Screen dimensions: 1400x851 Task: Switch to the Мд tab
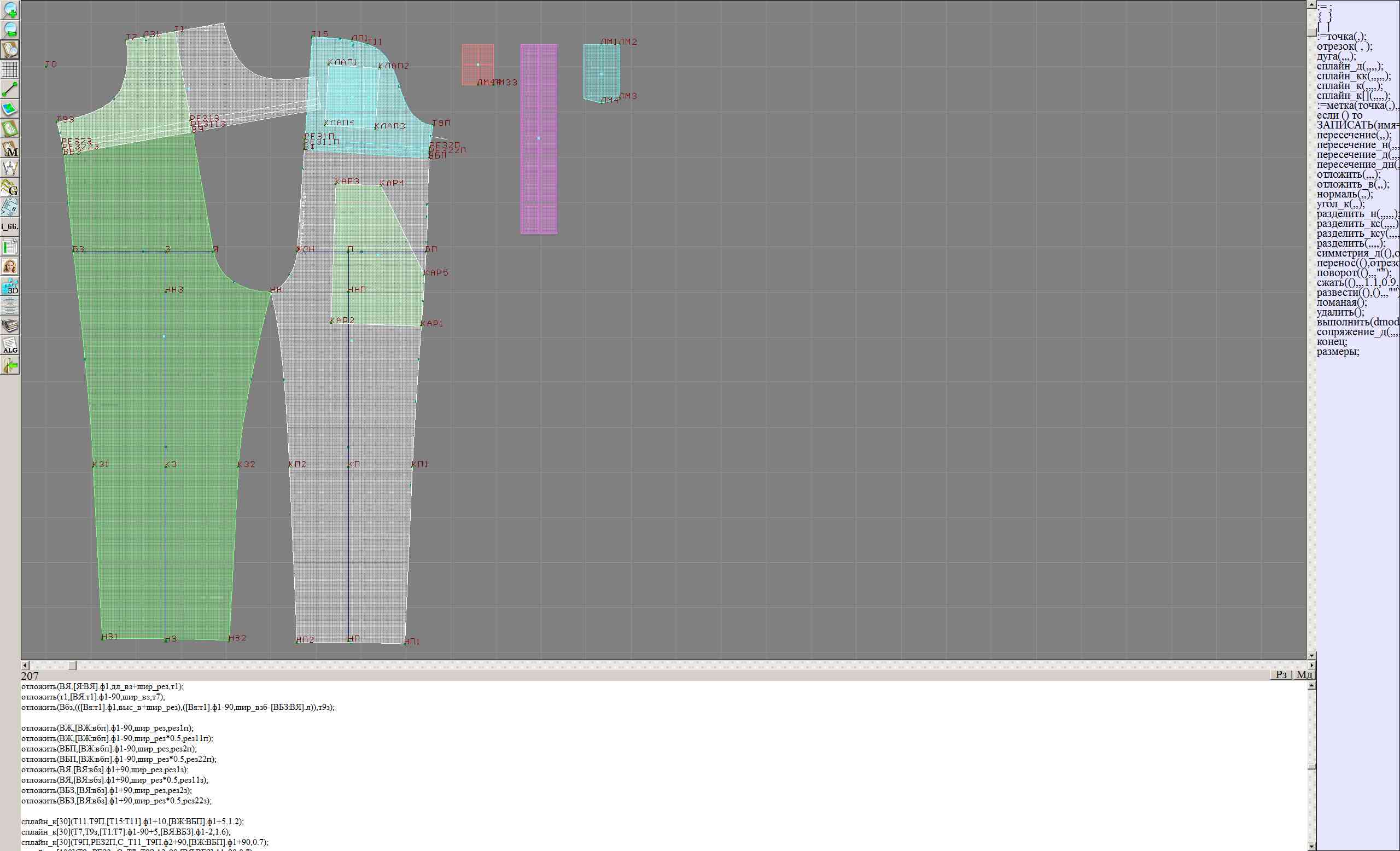click(1304, 674)
